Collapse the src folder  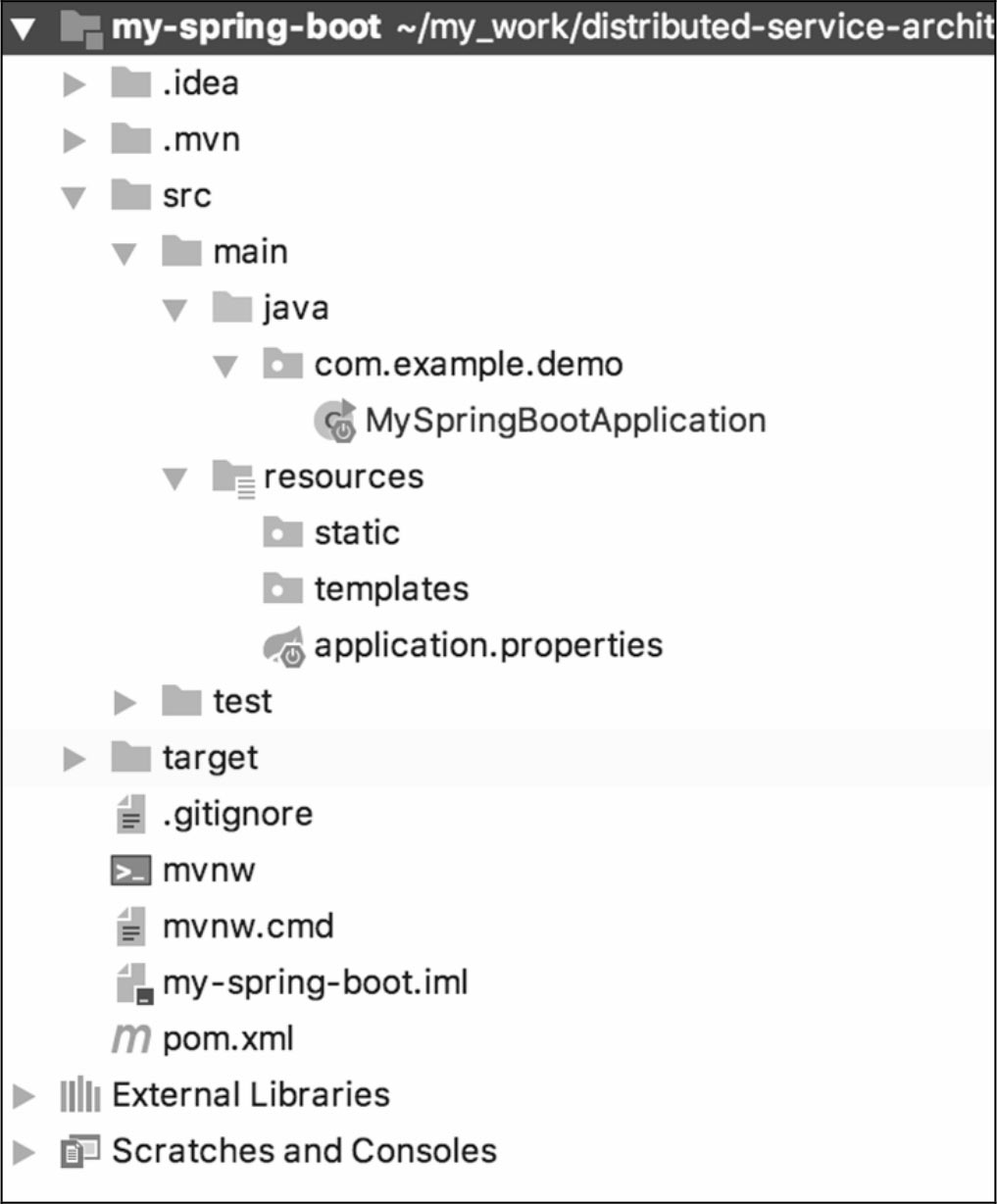point(74,197)
